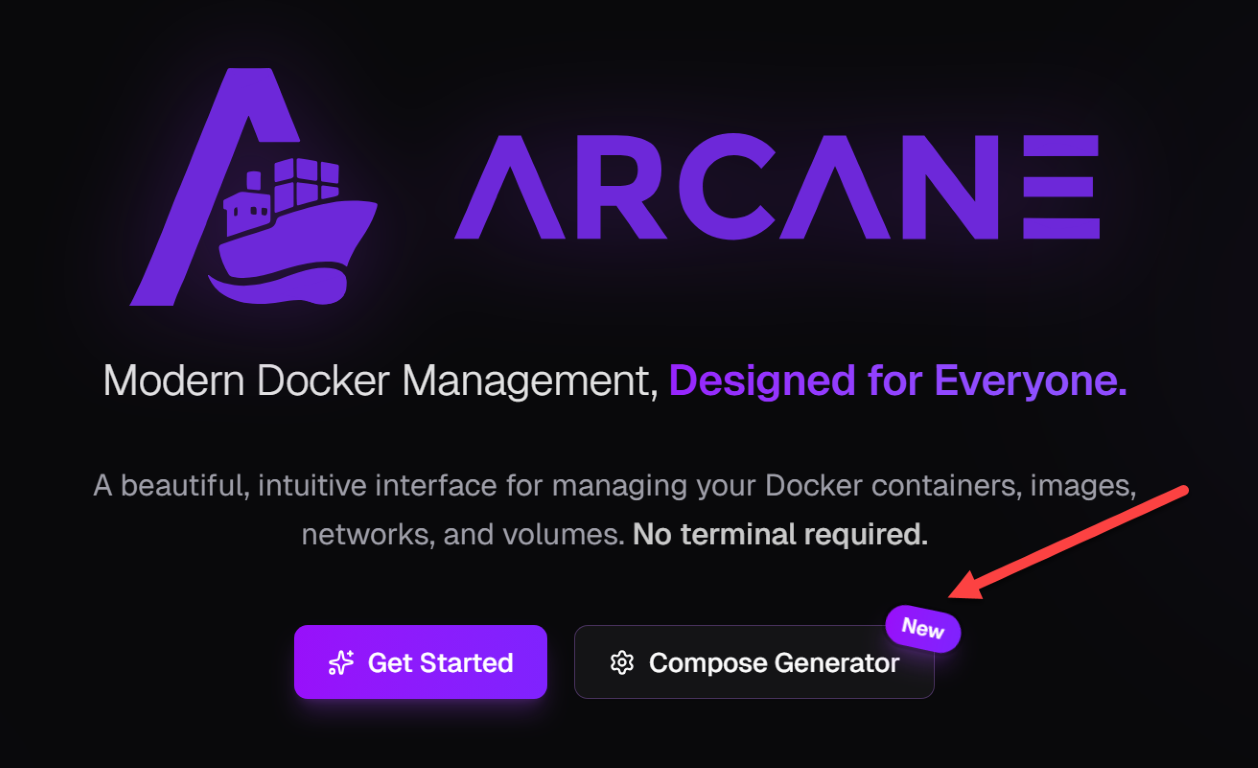Click the bold "No terminal required." text
The image size is (1258, 768).
[x=780, y=534]
